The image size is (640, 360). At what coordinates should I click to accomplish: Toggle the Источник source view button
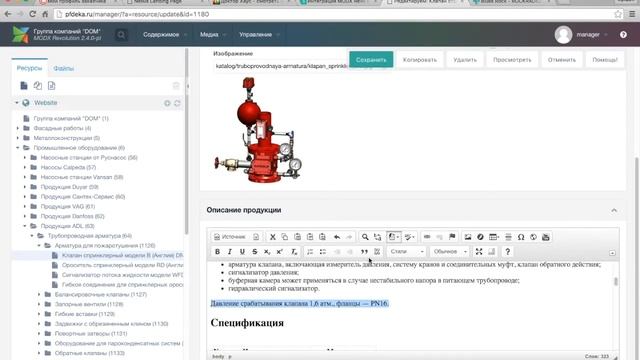tap(231, 237)
